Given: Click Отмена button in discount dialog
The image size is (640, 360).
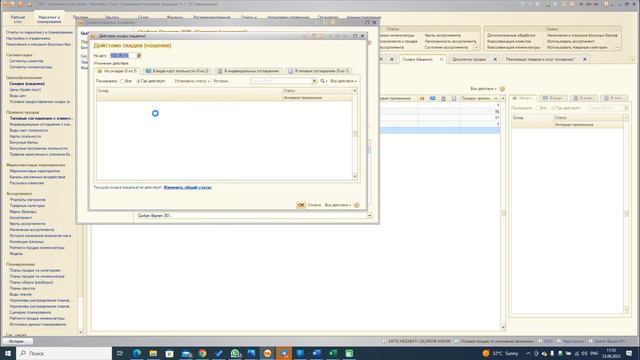Looking at the screenshot, I should (314, 205).
